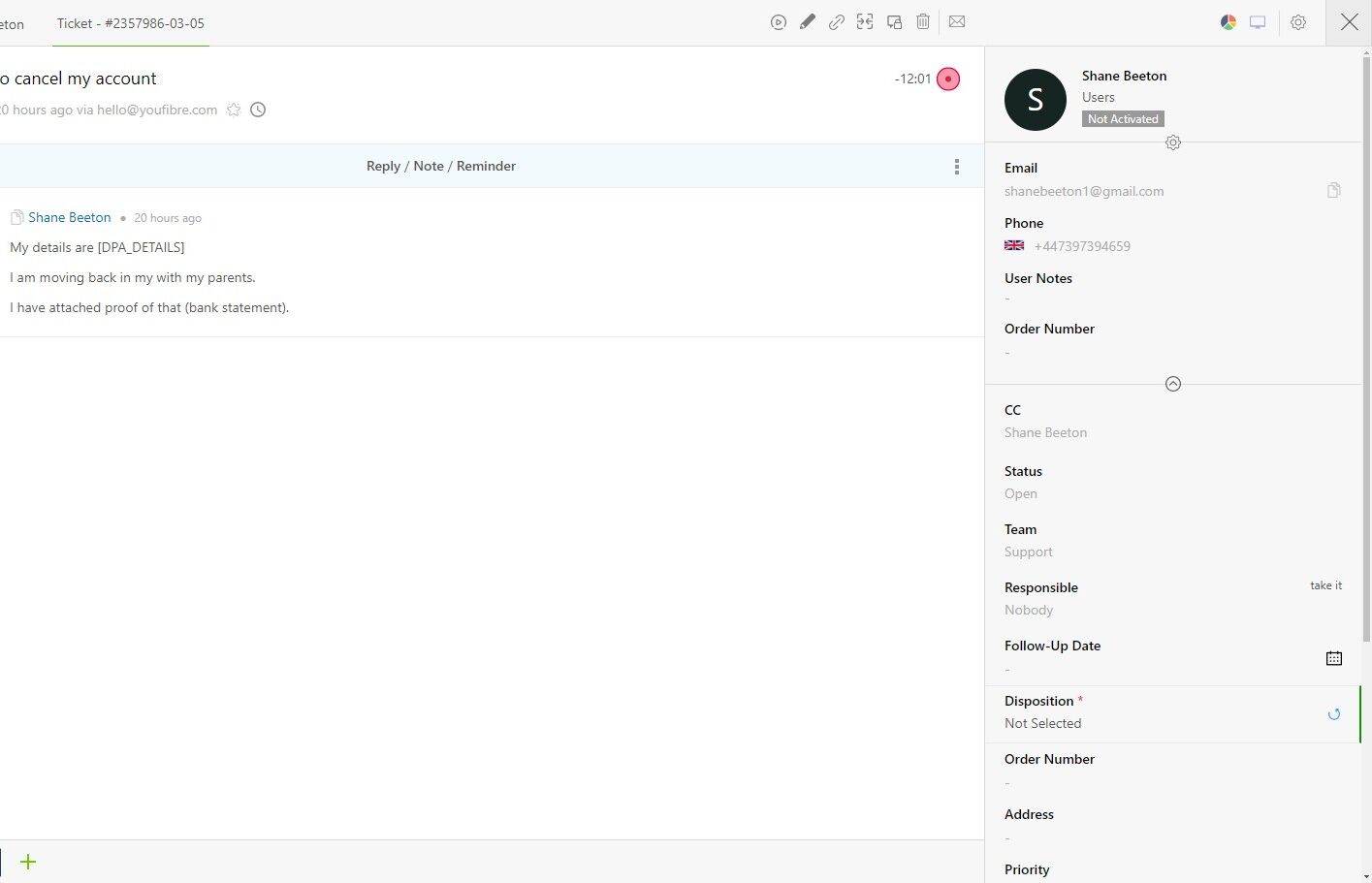Open the new email icon
Viewport: 1372px width, 883px height.
(x=957, y=21)
